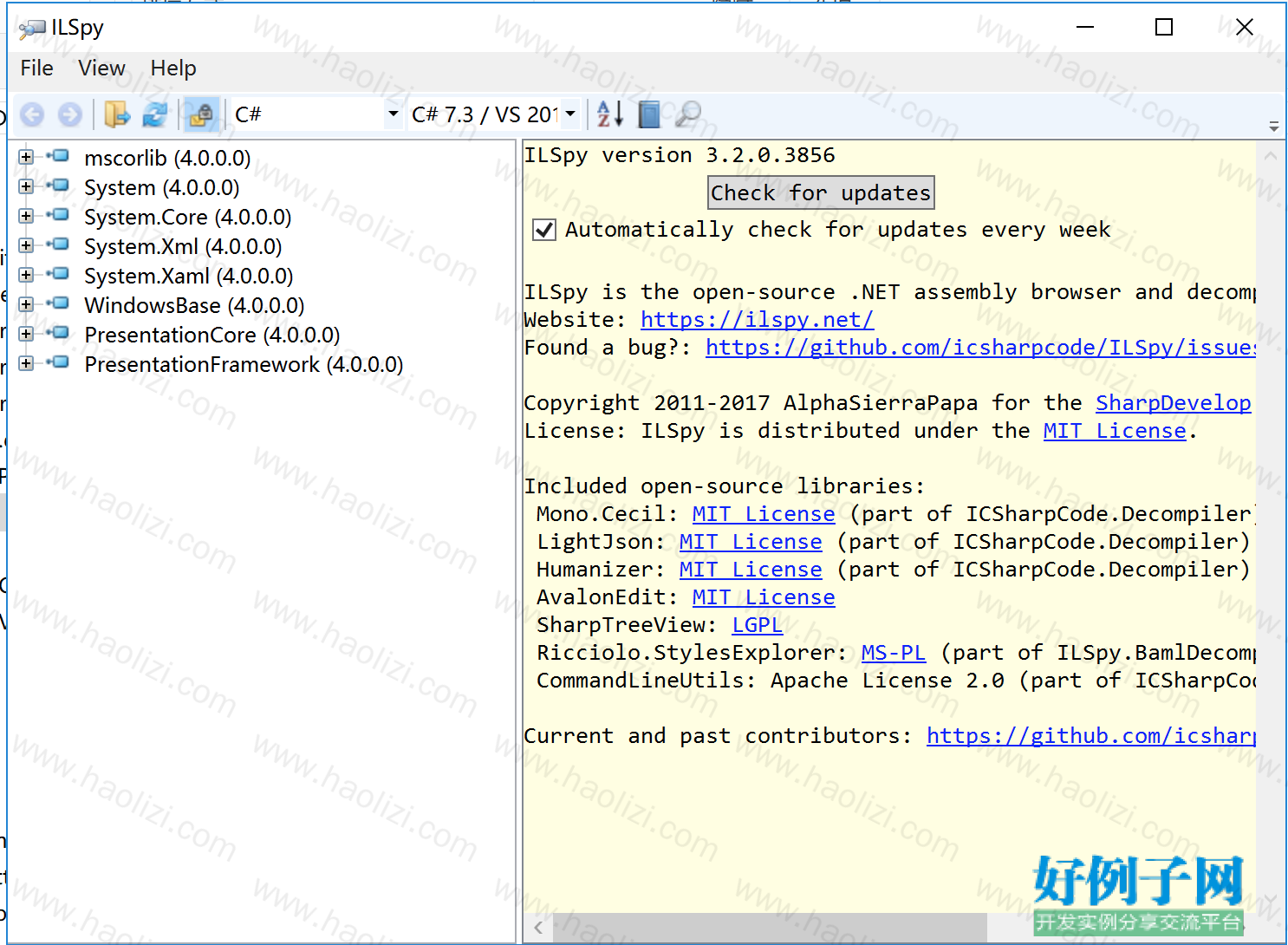Click the System.Xaml assembly icon
The height and width of the screenshot is (945, 1288).
pyautogui.click(x=58, y=275)
